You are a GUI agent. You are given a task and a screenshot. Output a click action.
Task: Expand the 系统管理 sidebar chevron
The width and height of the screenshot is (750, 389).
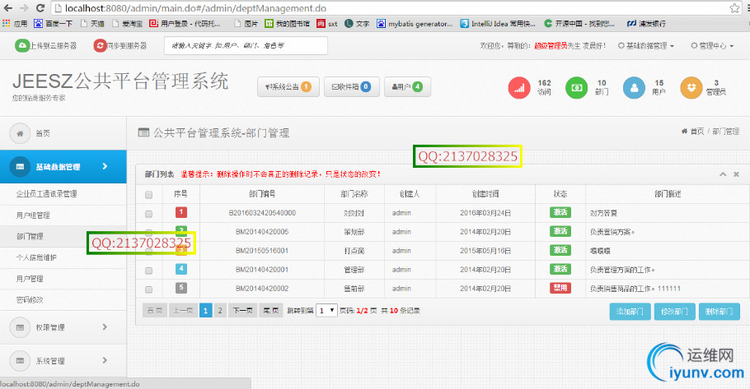coord(105,360)
